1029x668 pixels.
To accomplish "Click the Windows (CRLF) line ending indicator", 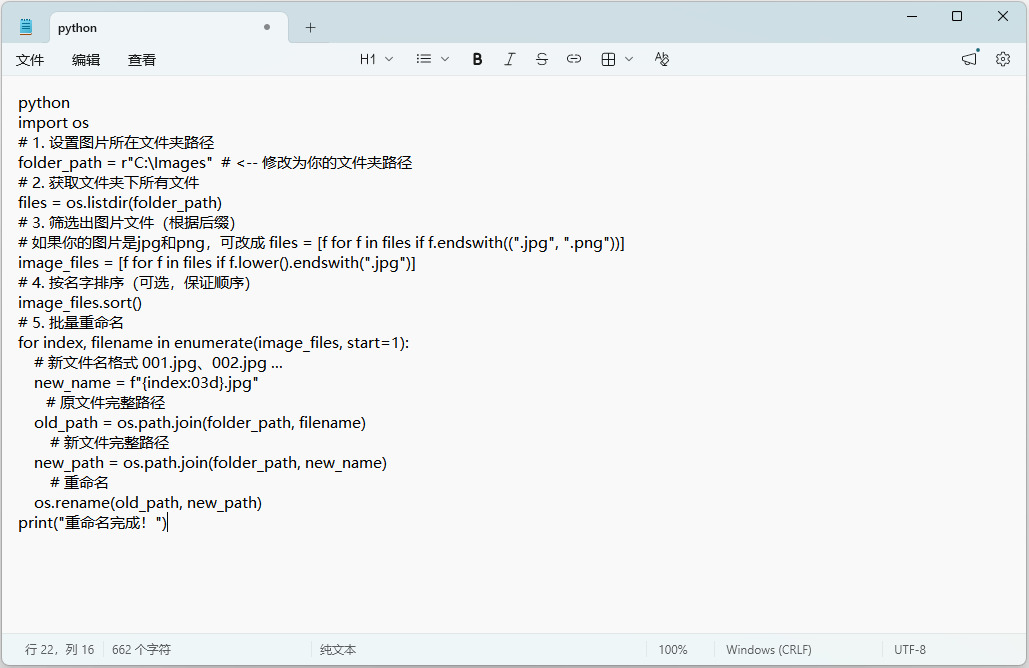I will (x=768, y=650).
